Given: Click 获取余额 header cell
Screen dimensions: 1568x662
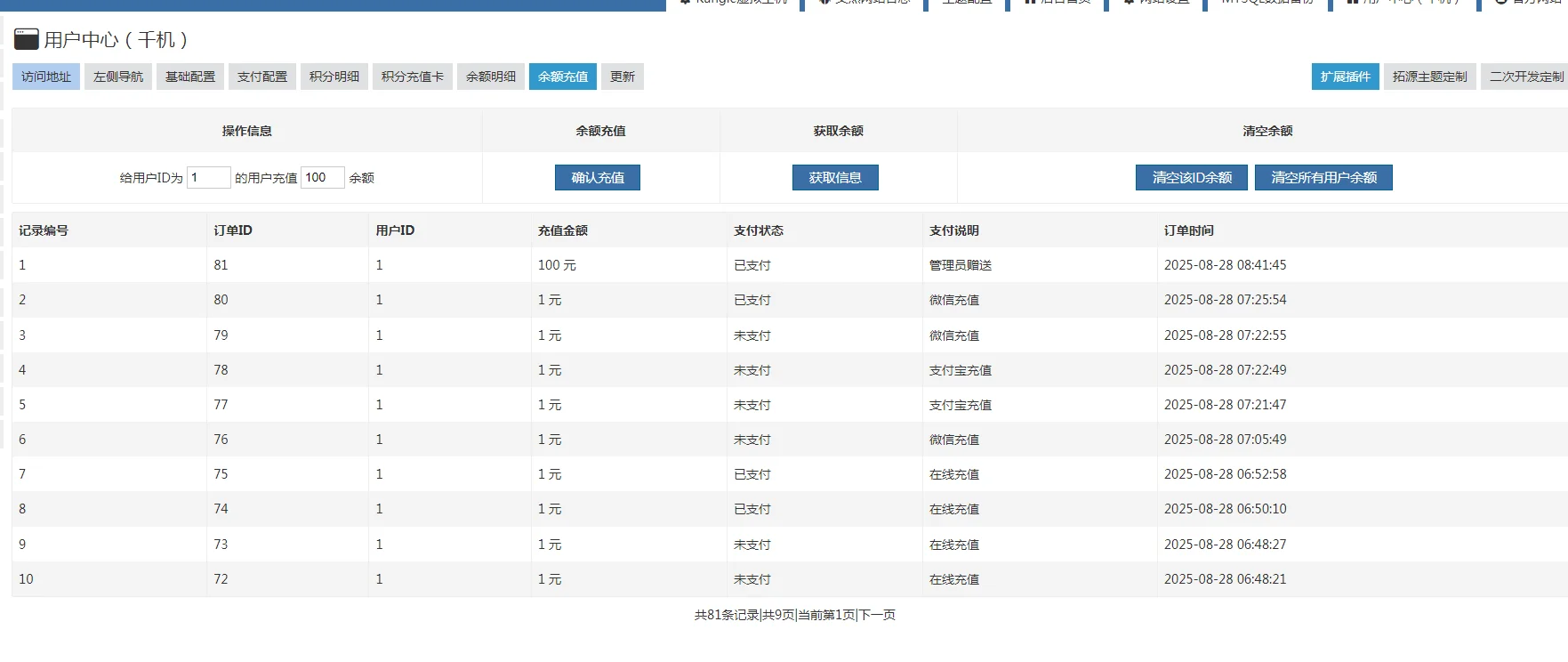Looking at the screenshot, I should point(839,131).
